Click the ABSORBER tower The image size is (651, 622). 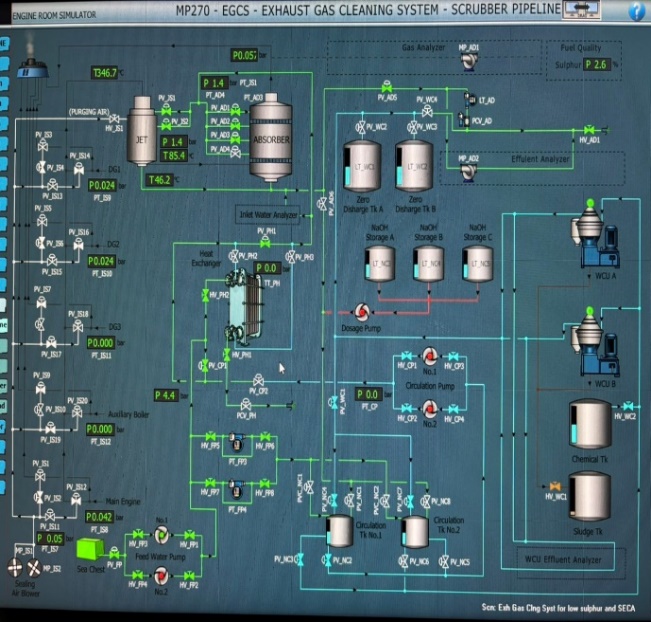coord(270,139)
